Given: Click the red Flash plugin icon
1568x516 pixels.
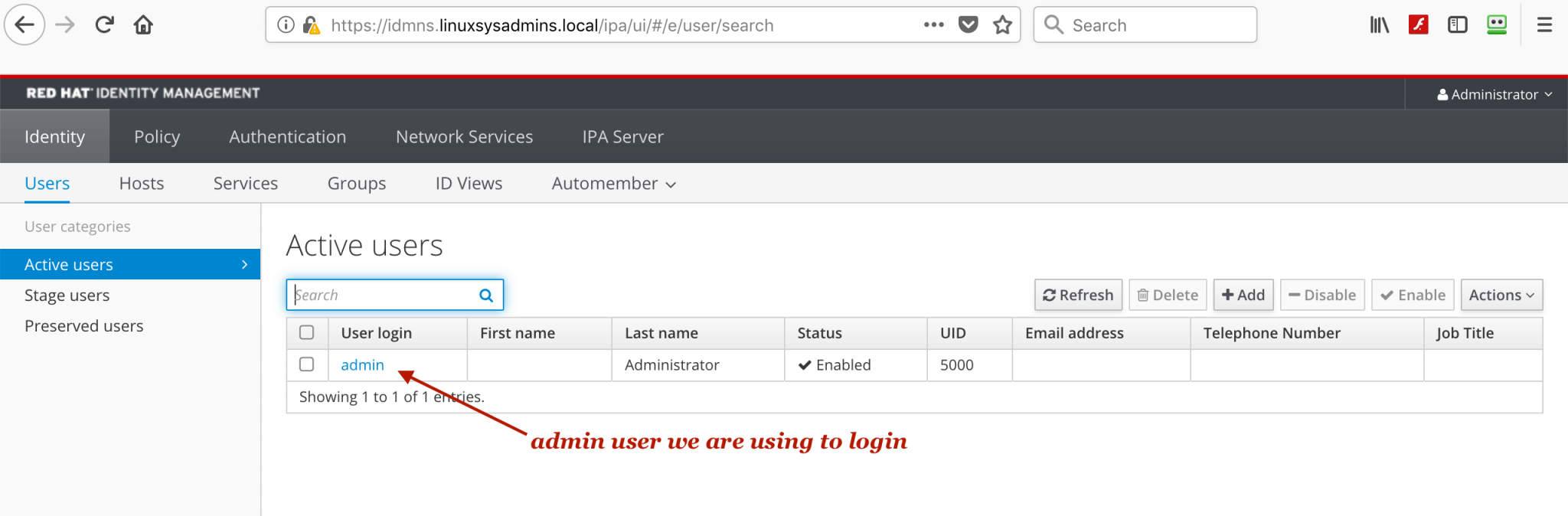Looking at the screenshot, I should click(x=1419, y=24).
